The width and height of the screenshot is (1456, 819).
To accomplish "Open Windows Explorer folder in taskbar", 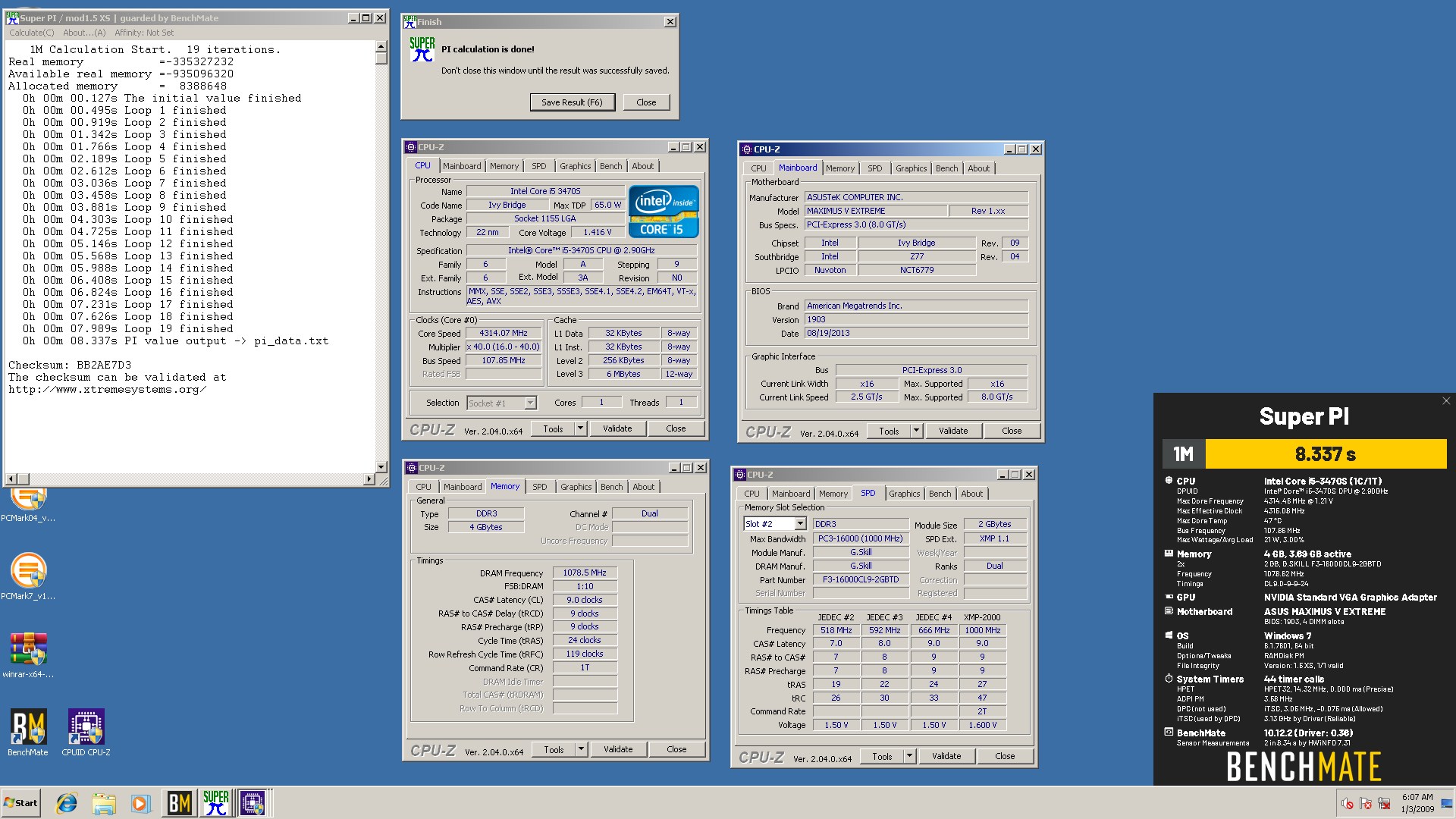I will 104,803.
